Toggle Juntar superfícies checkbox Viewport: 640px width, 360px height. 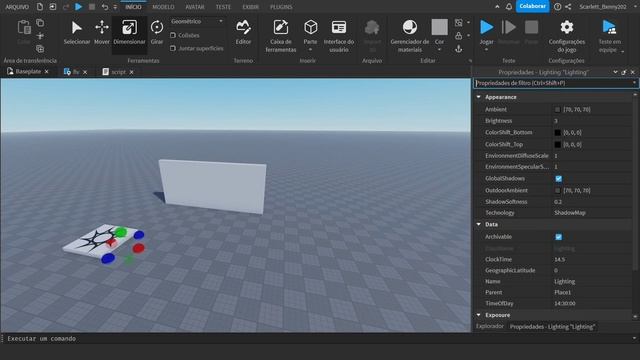[173, 48]
